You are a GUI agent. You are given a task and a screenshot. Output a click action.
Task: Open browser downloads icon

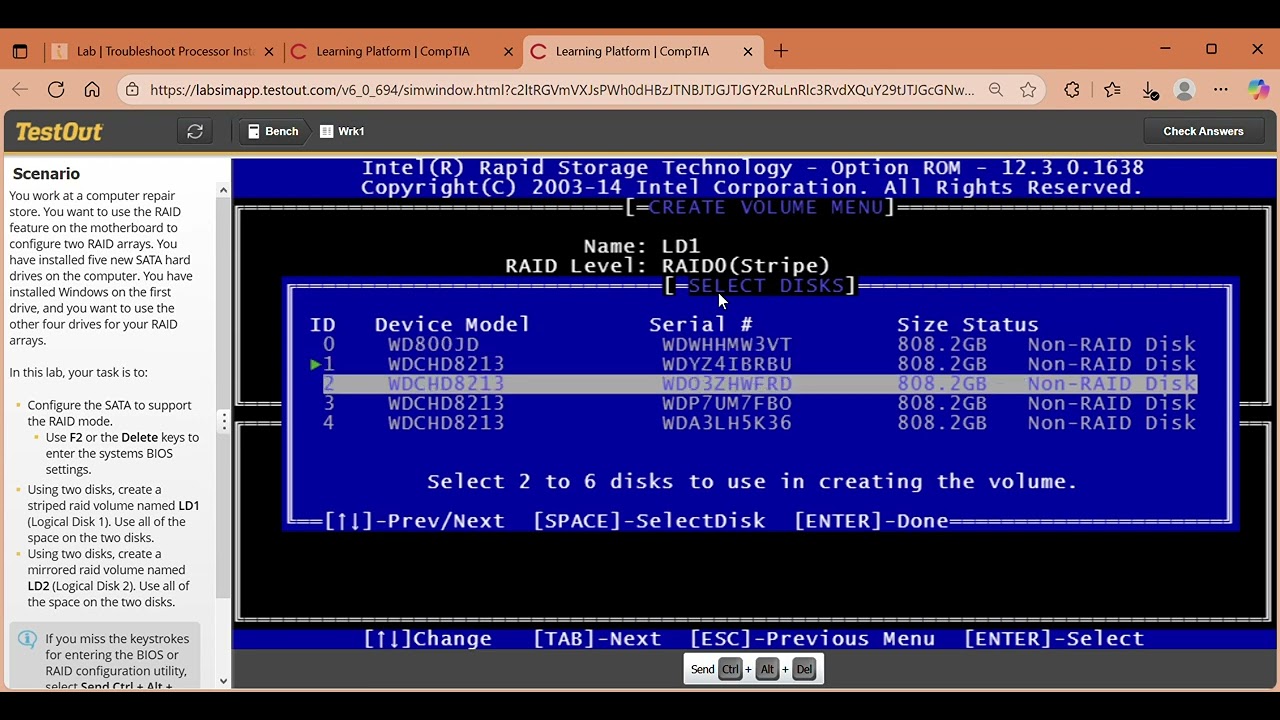[x=1150, y=90]
